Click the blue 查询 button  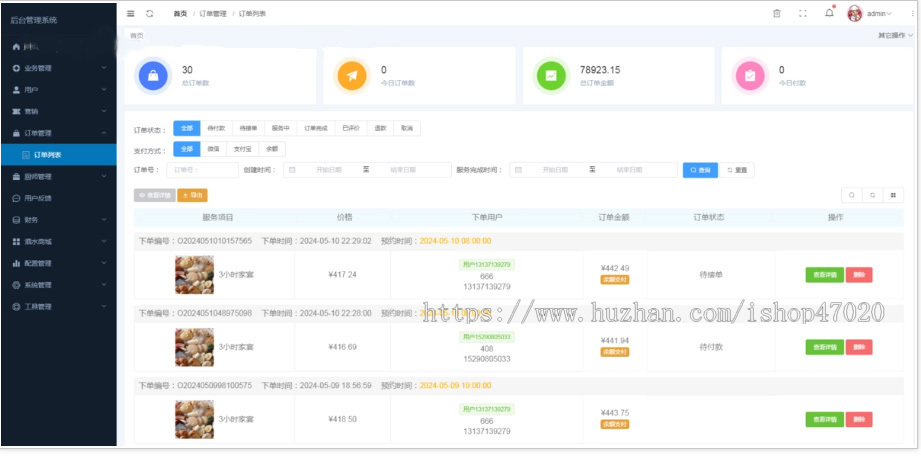coord(700,170)
